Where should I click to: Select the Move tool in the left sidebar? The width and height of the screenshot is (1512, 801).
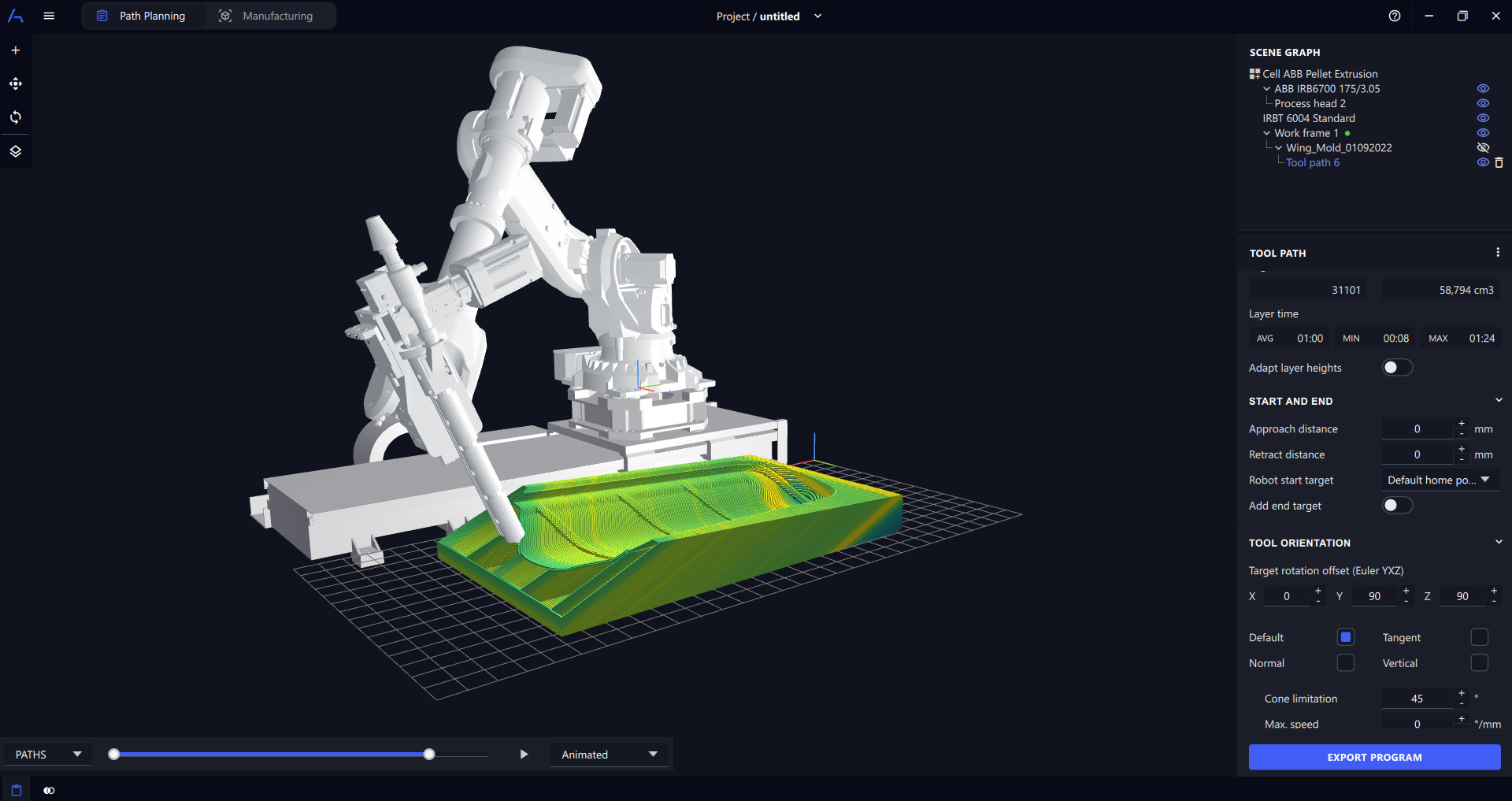click(x=15, y=83)
